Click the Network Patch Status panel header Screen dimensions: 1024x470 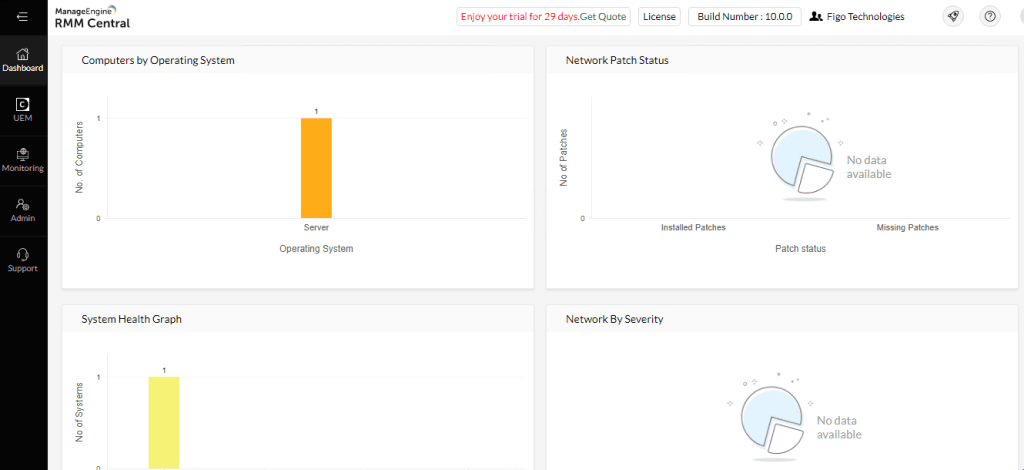click(x=617, y=60)
